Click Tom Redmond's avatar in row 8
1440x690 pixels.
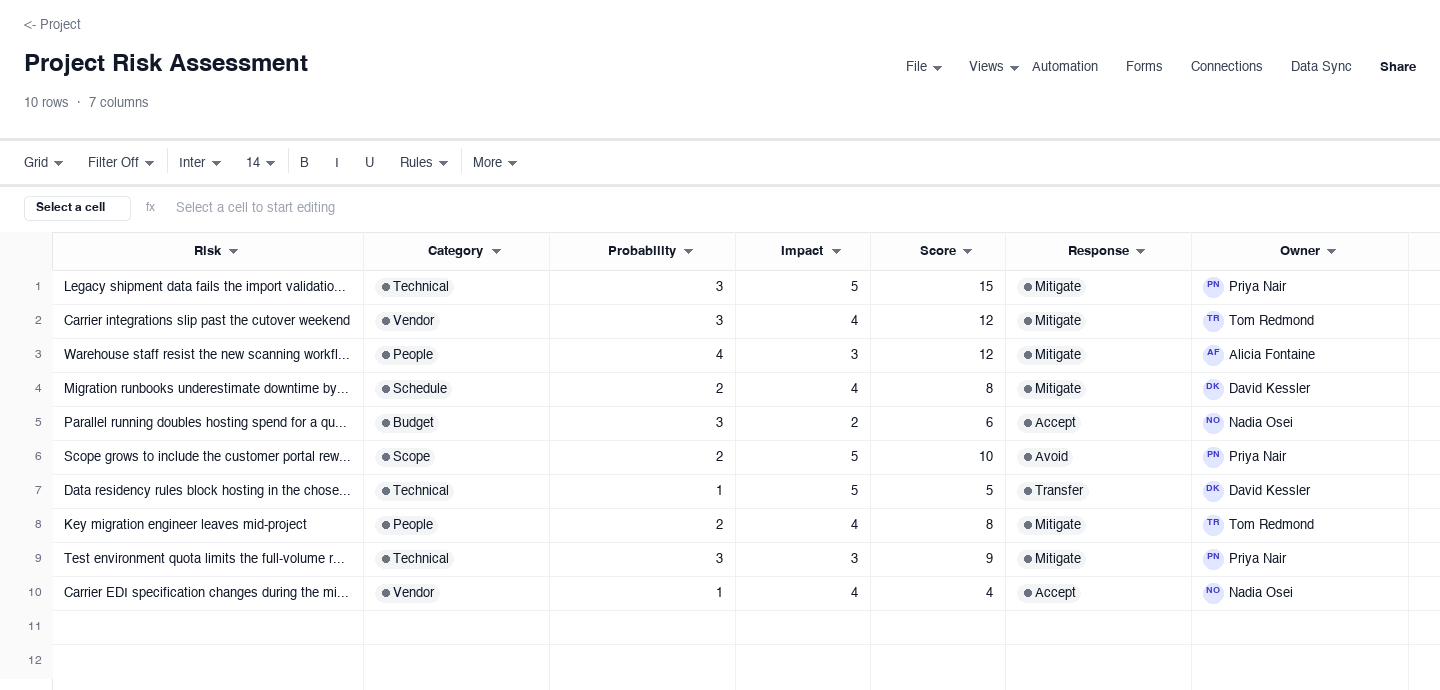(x=1213, y=525)
